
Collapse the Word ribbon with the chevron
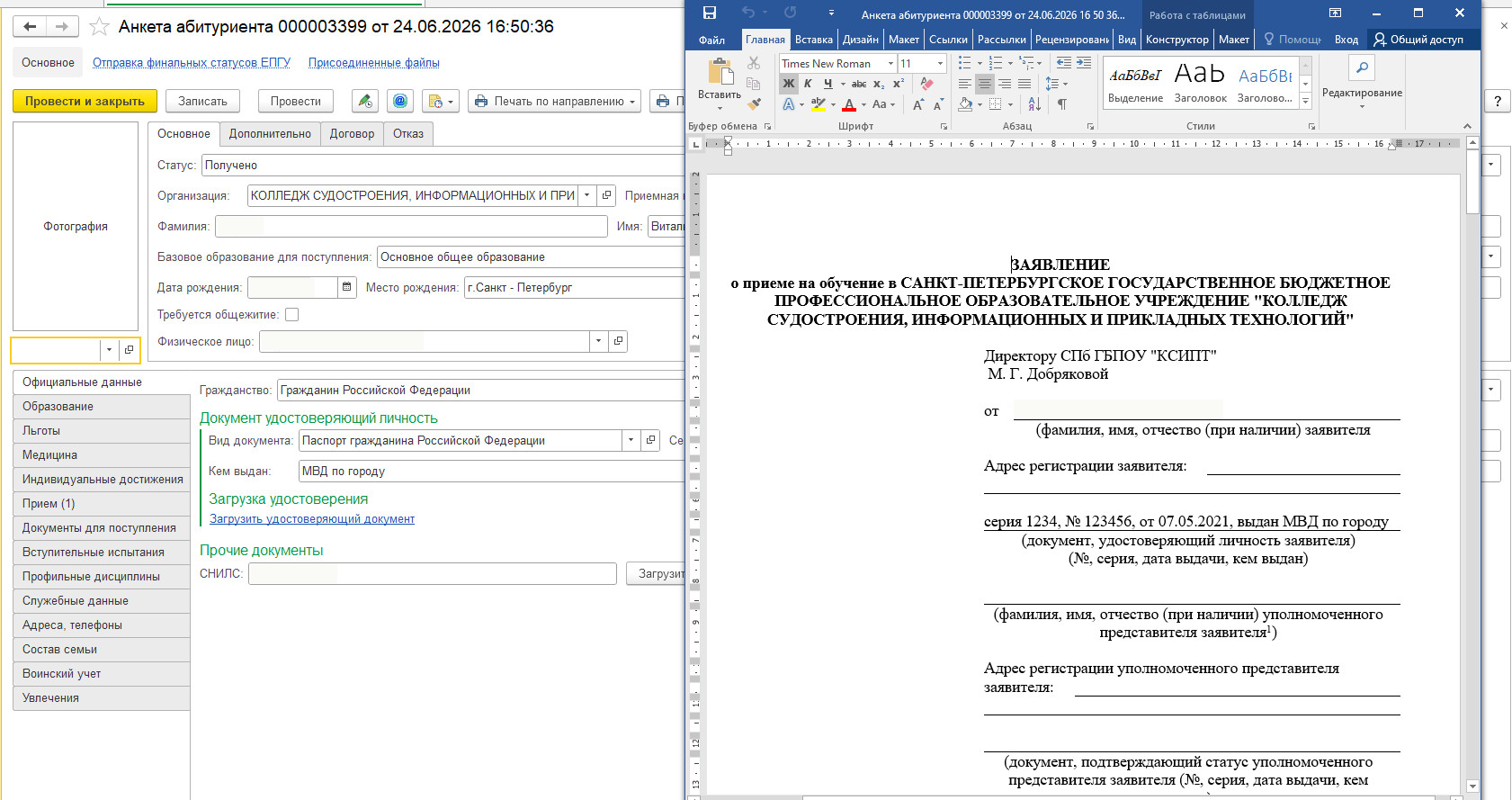tap(1467, 126)
